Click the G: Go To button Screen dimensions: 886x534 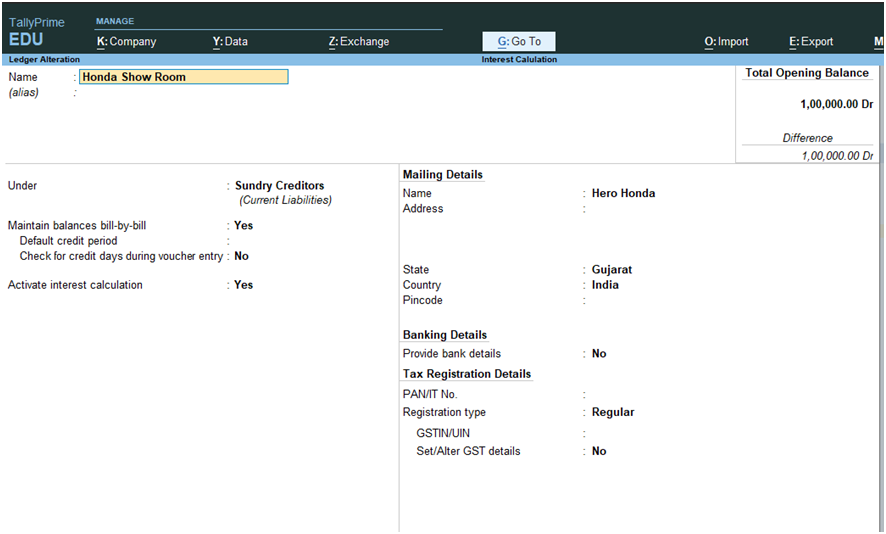click(x=519, y=41)
